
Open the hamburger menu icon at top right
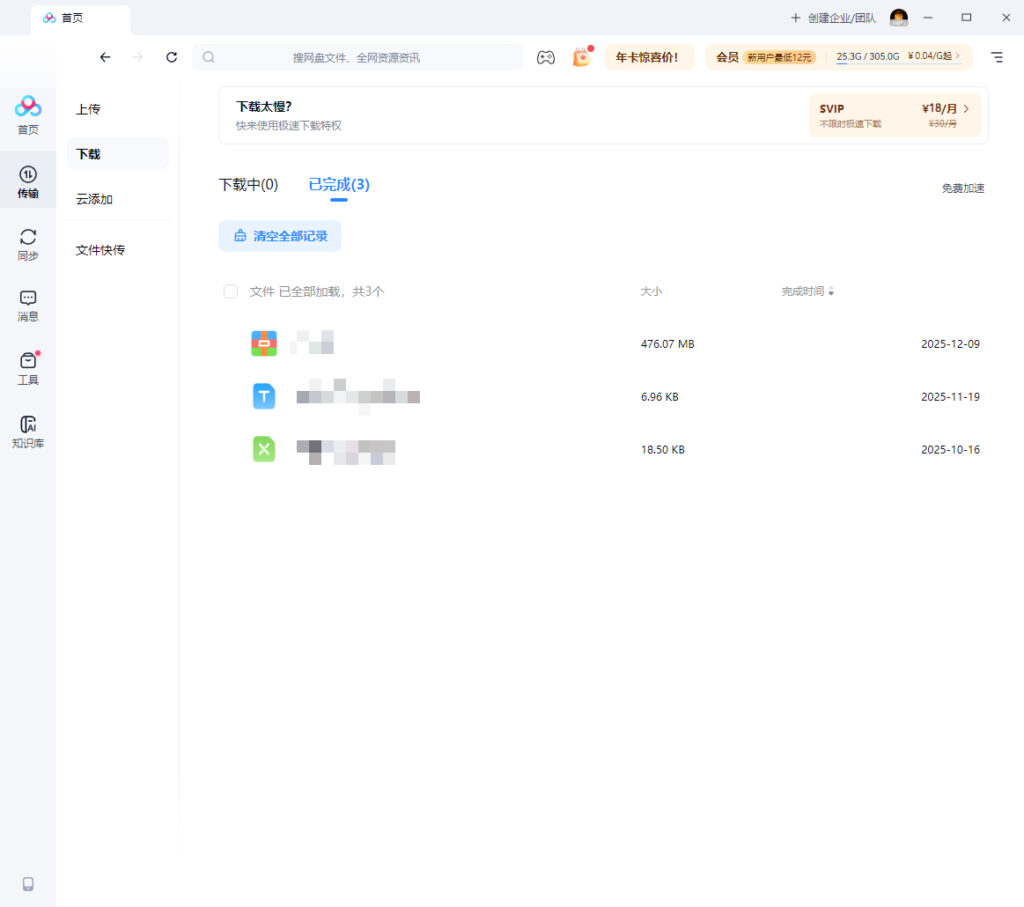tap(997, 57)
